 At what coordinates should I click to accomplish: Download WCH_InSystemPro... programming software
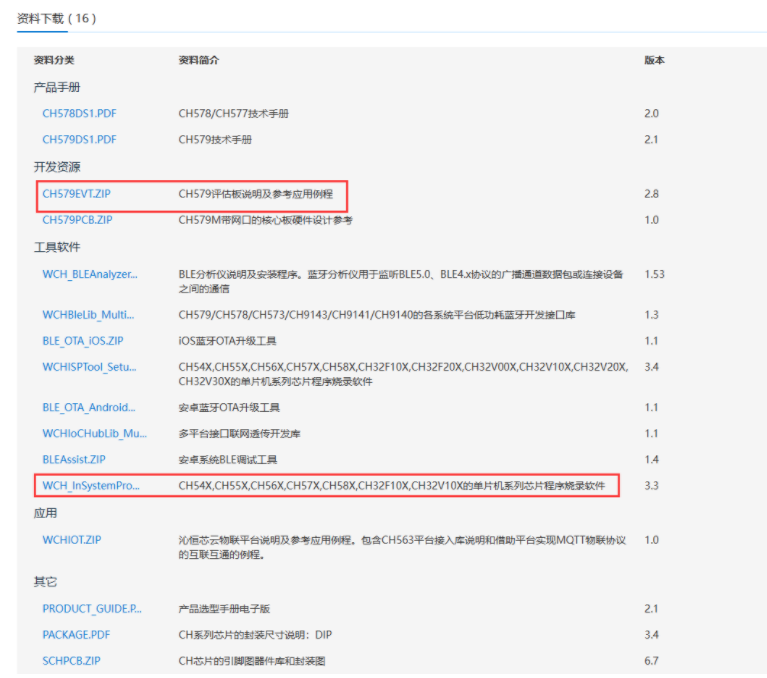[x=91, y=486]
